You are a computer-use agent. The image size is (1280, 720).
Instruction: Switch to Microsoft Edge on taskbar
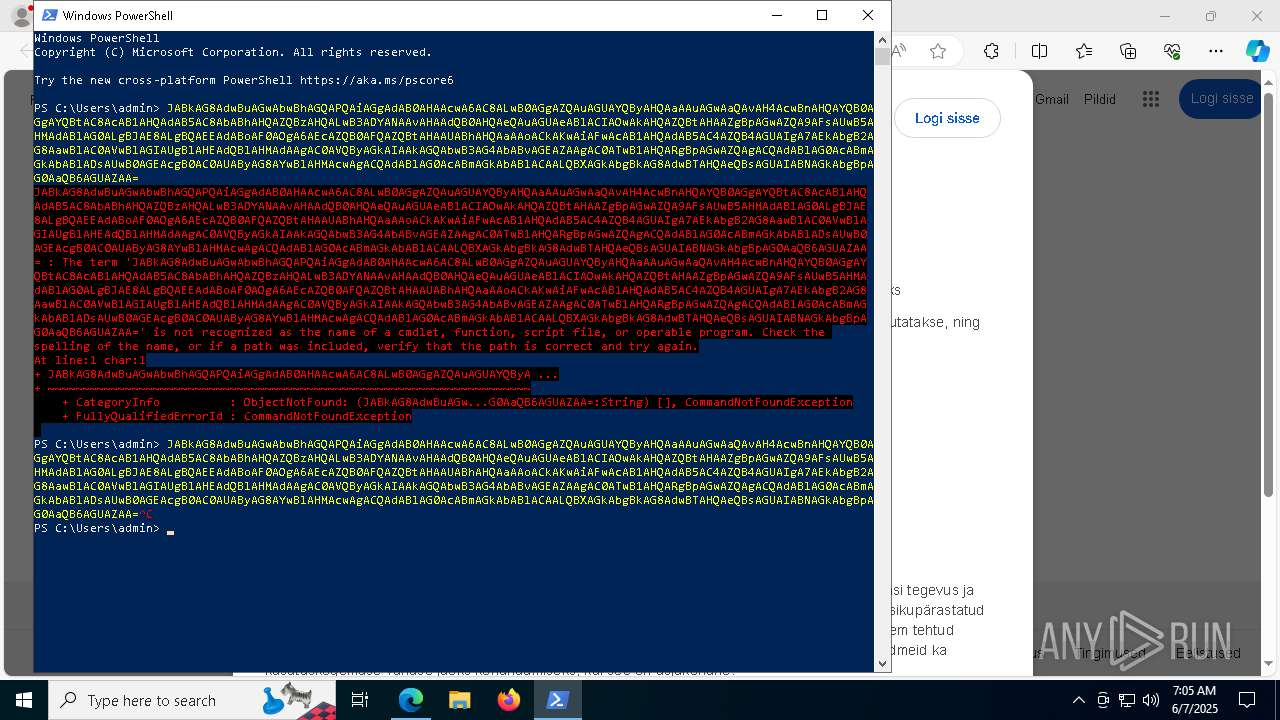point(410,700)
